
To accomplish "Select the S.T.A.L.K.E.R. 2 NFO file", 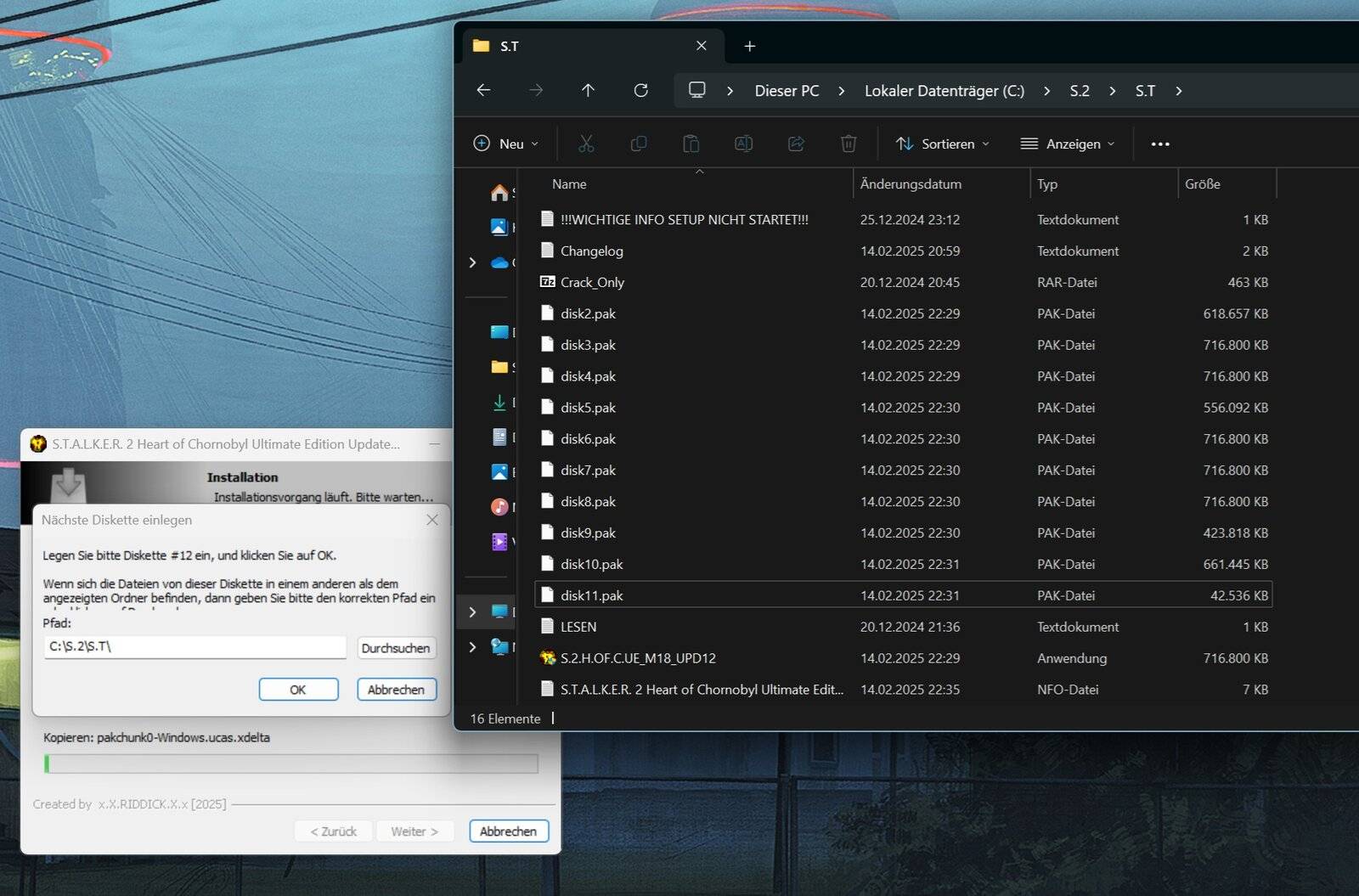I will tap(903, 689).
